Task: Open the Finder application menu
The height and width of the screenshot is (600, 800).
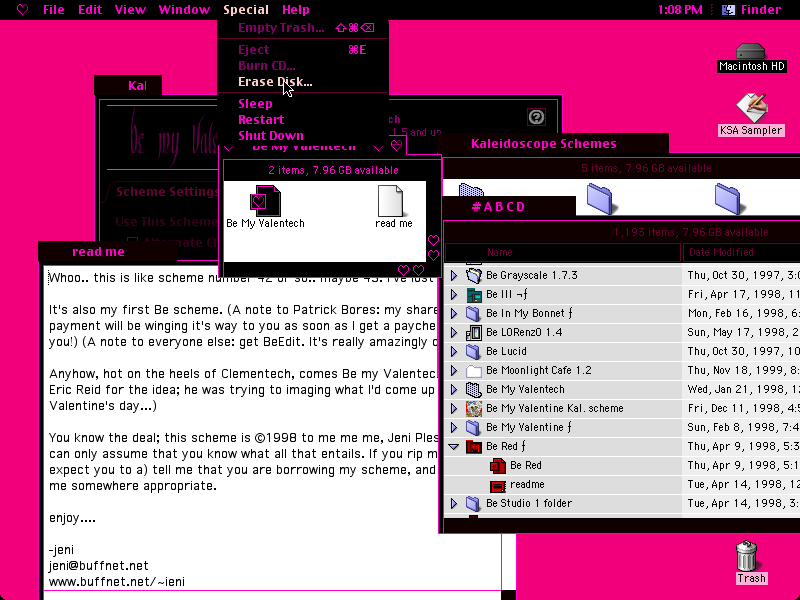Action: click(752, 10)
